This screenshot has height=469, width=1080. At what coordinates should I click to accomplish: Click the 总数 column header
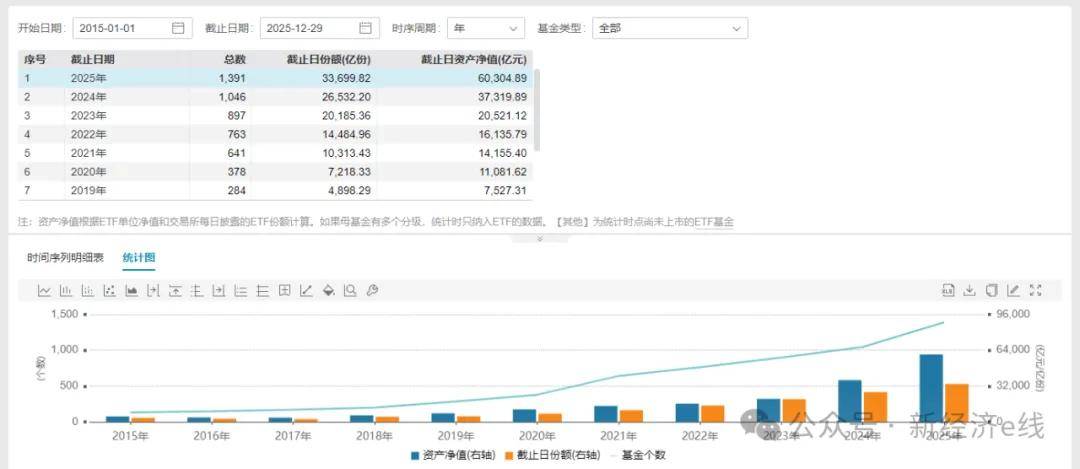click(x=235, y=60)
